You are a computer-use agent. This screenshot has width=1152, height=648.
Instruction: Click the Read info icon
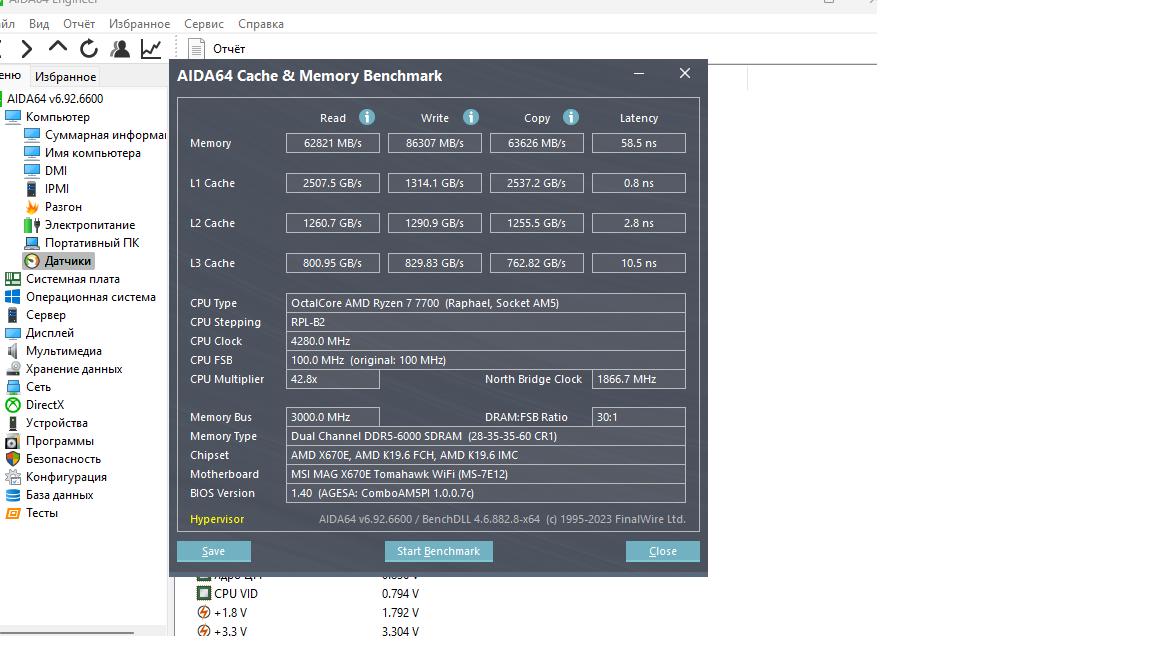coord(367,118)
